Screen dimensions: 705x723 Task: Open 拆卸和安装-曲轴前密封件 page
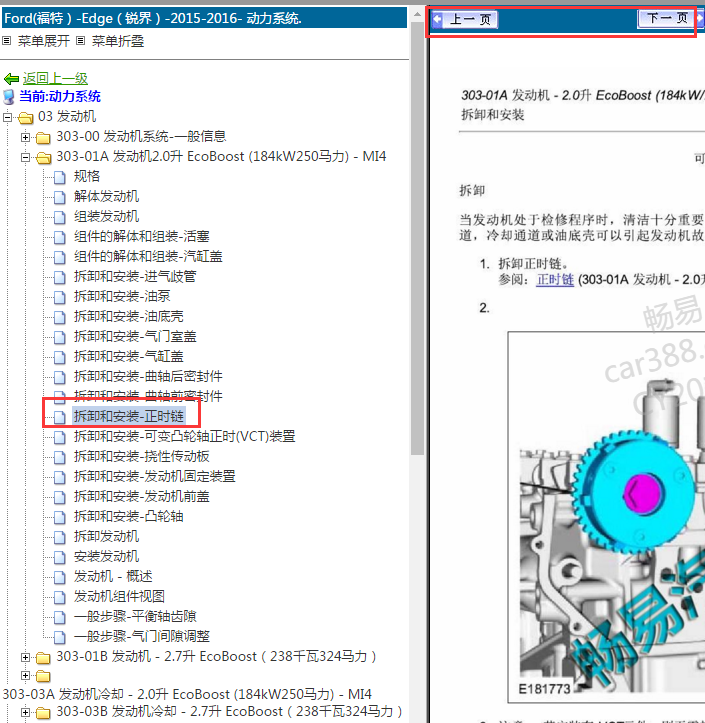[148, 396]
